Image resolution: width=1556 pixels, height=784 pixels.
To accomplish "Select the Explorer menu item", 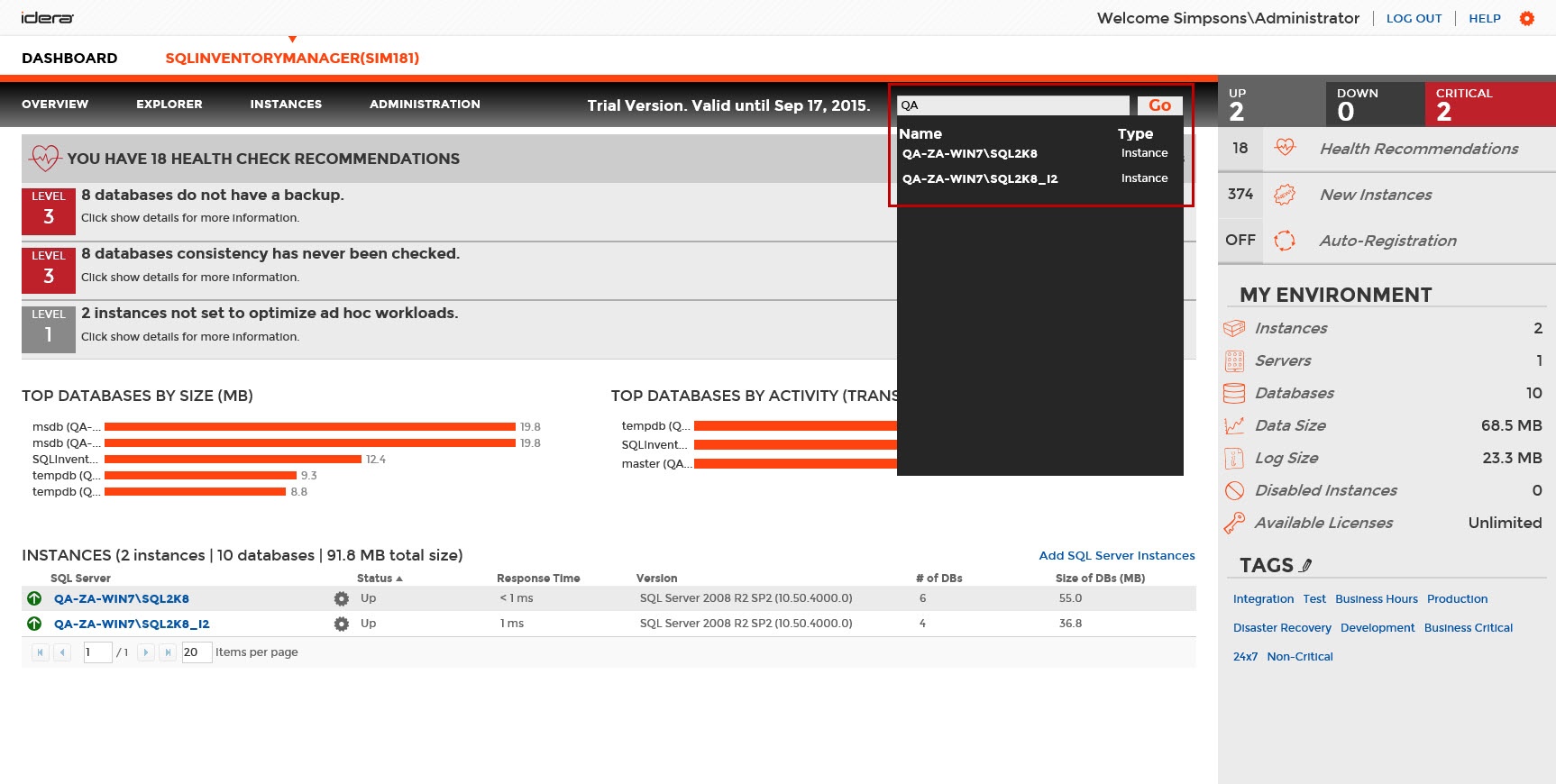I will [169, 105].
